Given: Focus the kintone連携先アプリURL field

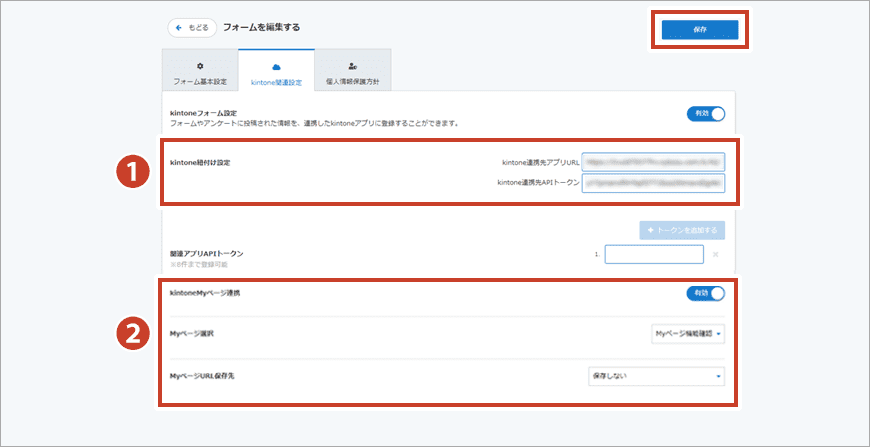Looking at the screenshot, I should pyautogui.click(x=653, y=160).
